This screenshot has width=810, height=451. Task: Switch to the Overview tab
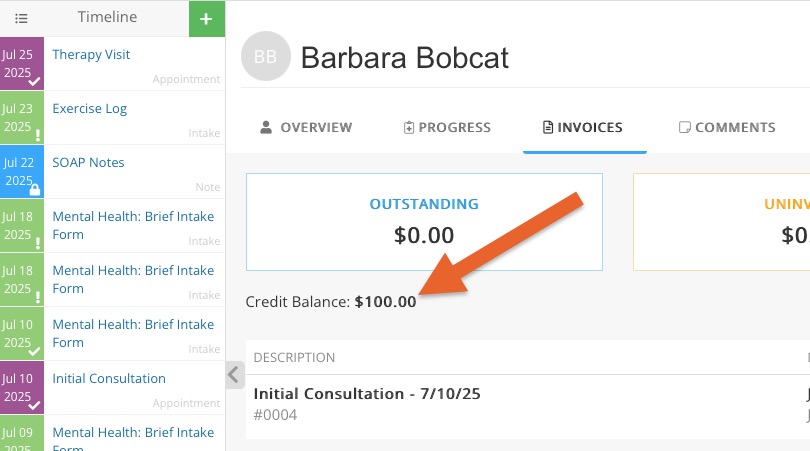tap(306, 127)
